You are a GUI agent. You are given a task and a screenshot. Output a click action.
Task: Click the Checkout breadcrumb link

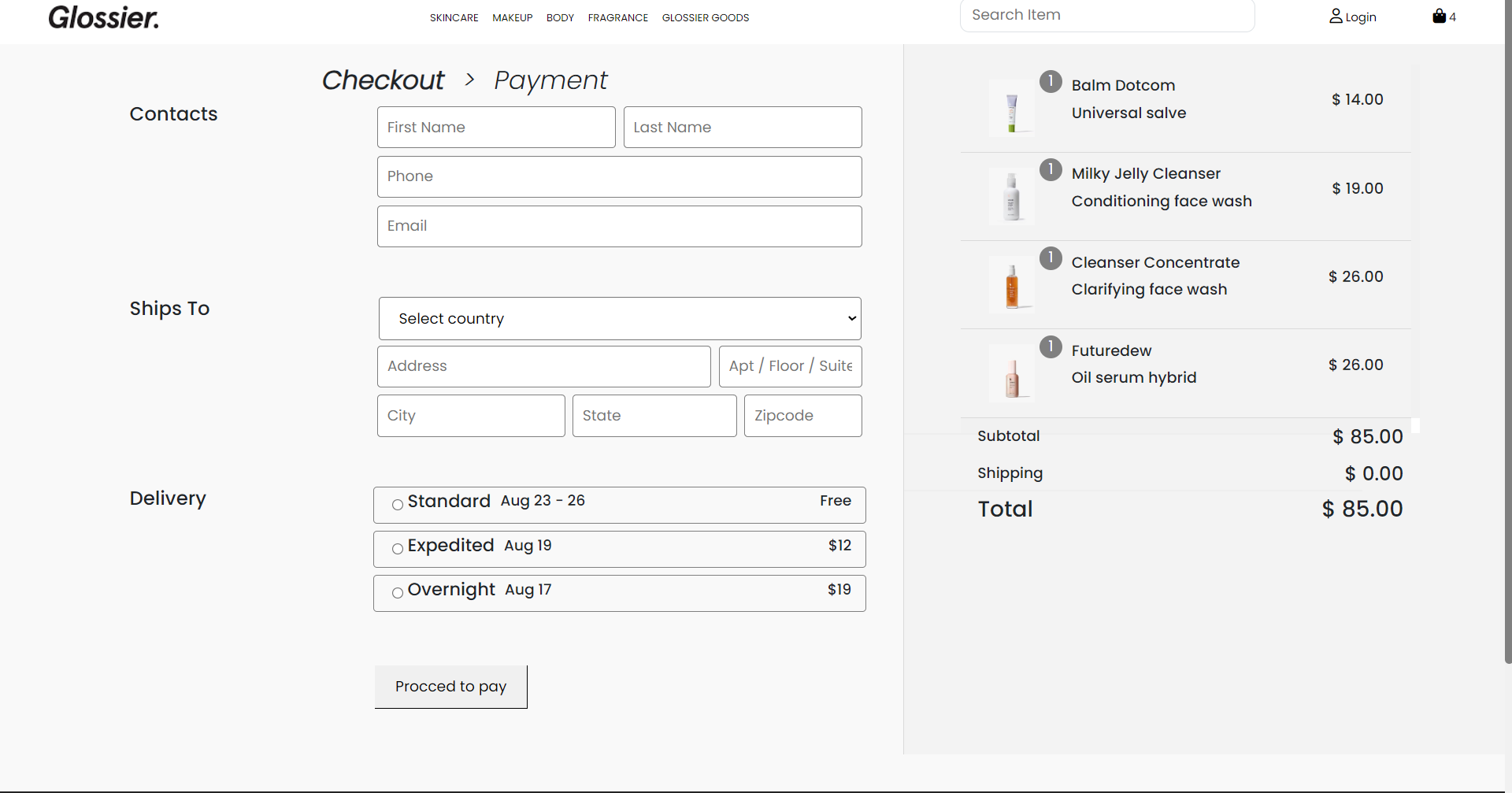tap(382, 80)
